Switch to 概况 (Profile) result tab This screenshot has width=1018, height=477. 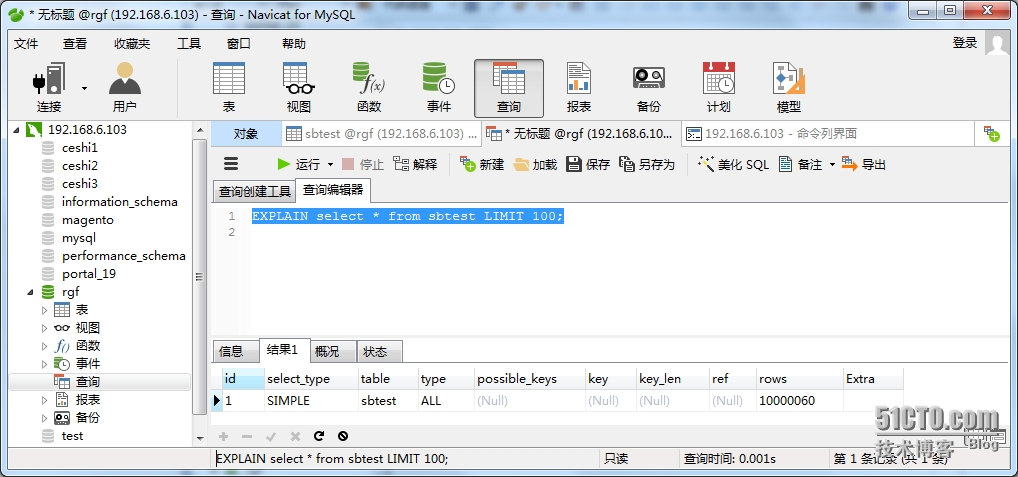333,351
